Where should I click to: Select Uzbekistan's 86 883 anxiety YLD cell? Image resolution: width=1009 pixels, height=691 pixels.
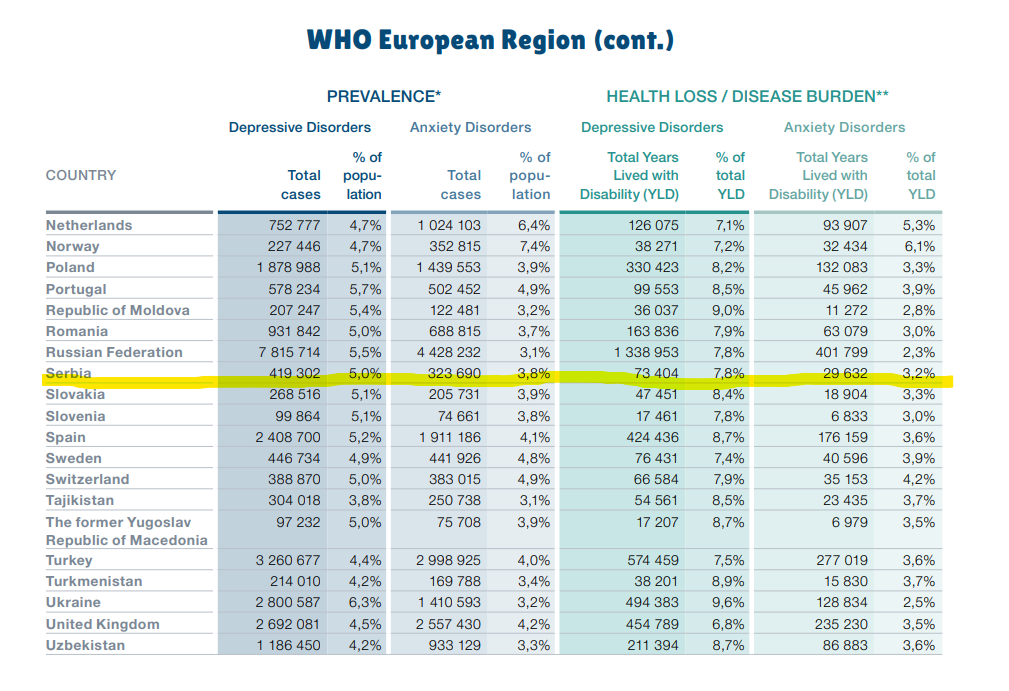point(845,645)
